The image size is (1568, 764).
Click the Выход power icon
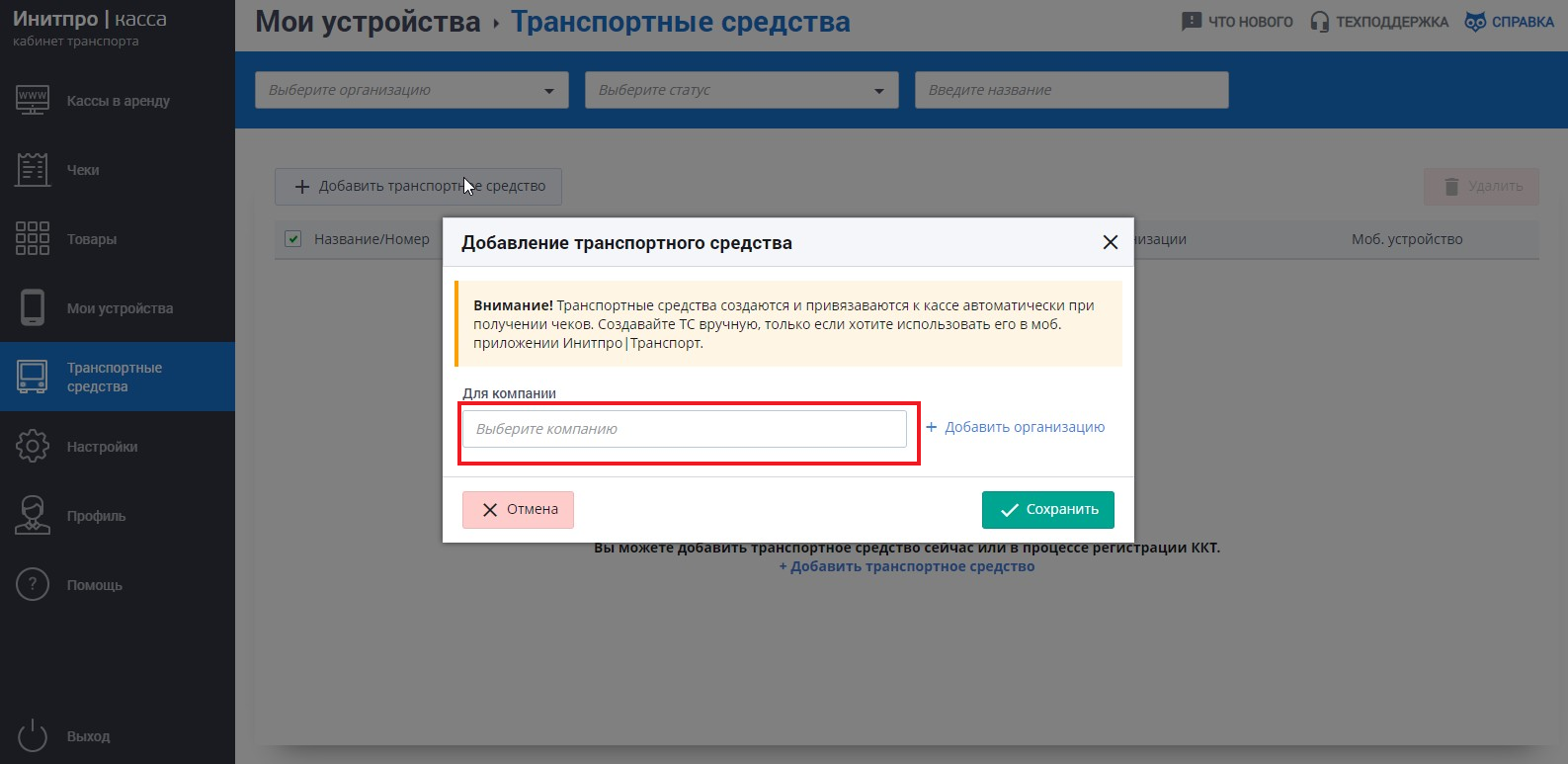(33, 735)
